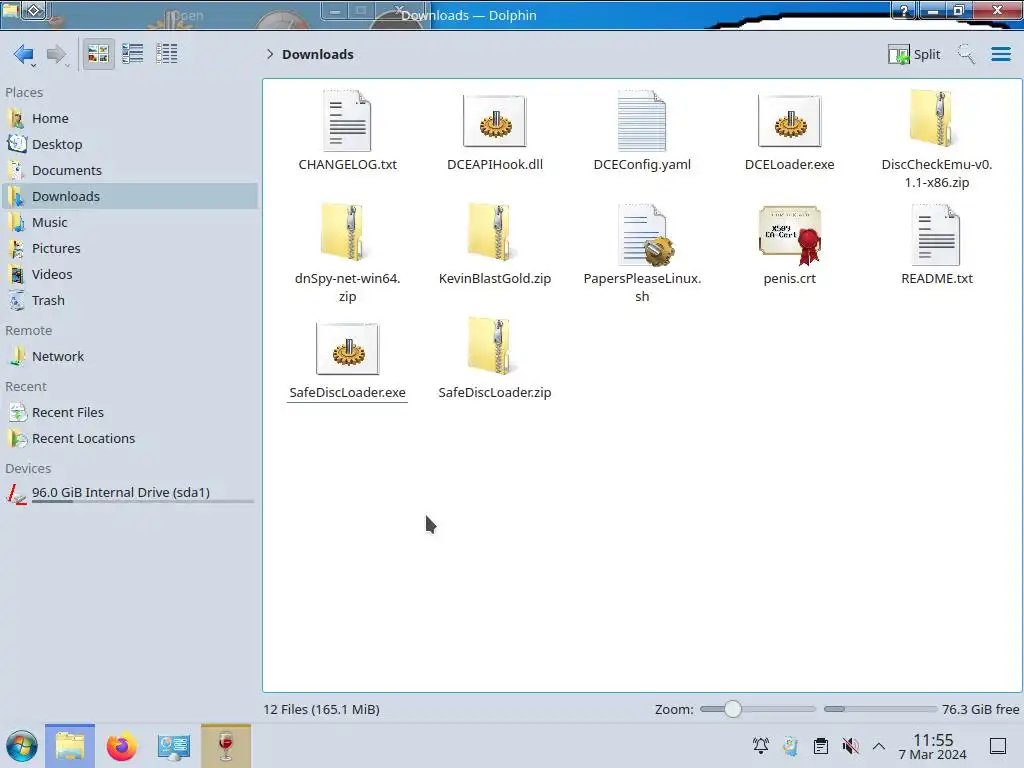1024x768 pixels.
Task: Select the dnSpy-net-win64.zip archive icon
Action: click(x=347, y=233)
